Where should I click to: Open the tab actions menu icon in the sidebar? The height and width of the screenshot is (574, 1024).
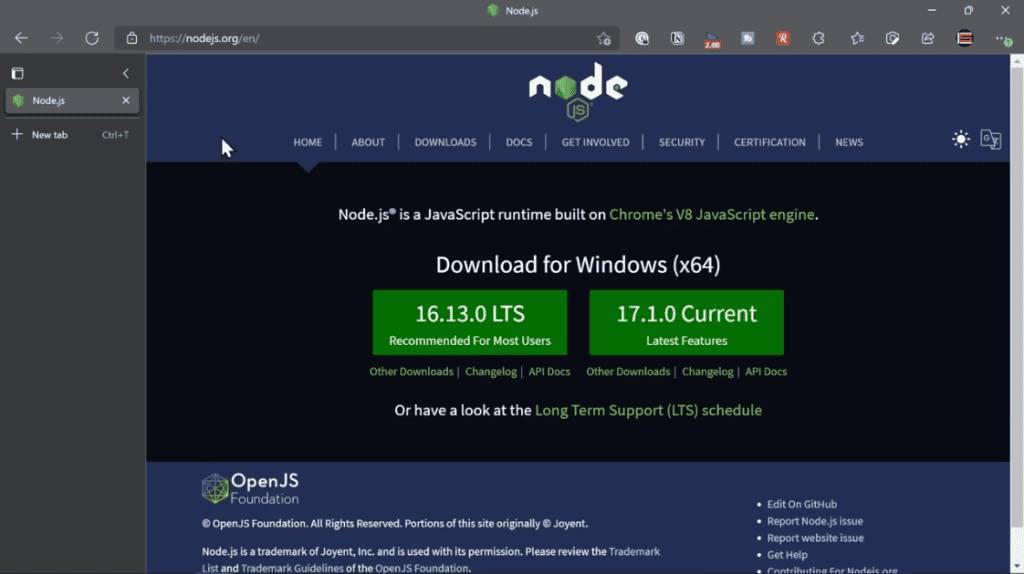tap(18, 73)
